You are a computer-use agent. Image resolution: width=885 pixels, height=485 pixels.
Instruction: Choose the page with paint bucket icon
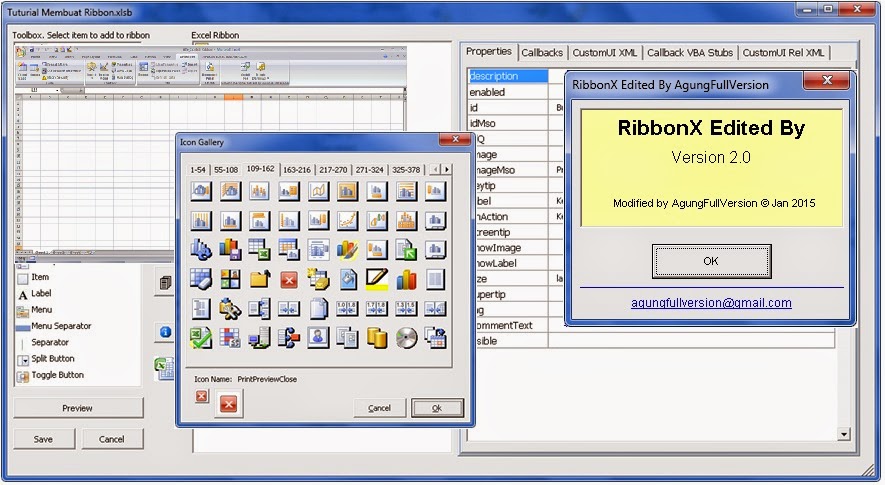[348, 279]
